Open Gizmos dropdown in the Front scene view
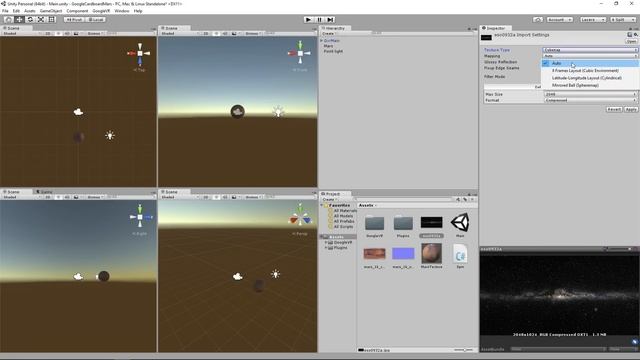 click(x=253, y=33)
